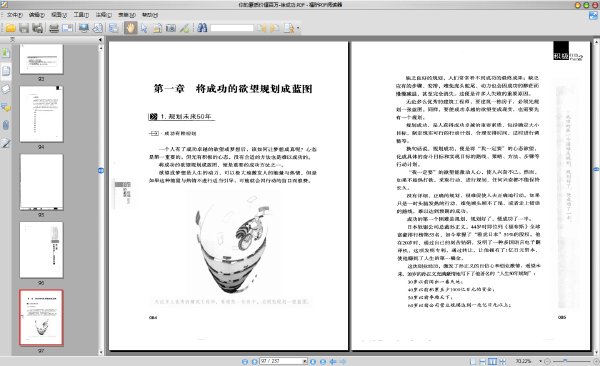The height and width of the screenshot is (366, 600).
Task: Open a file using the folder icon
Action: (10, 28)
